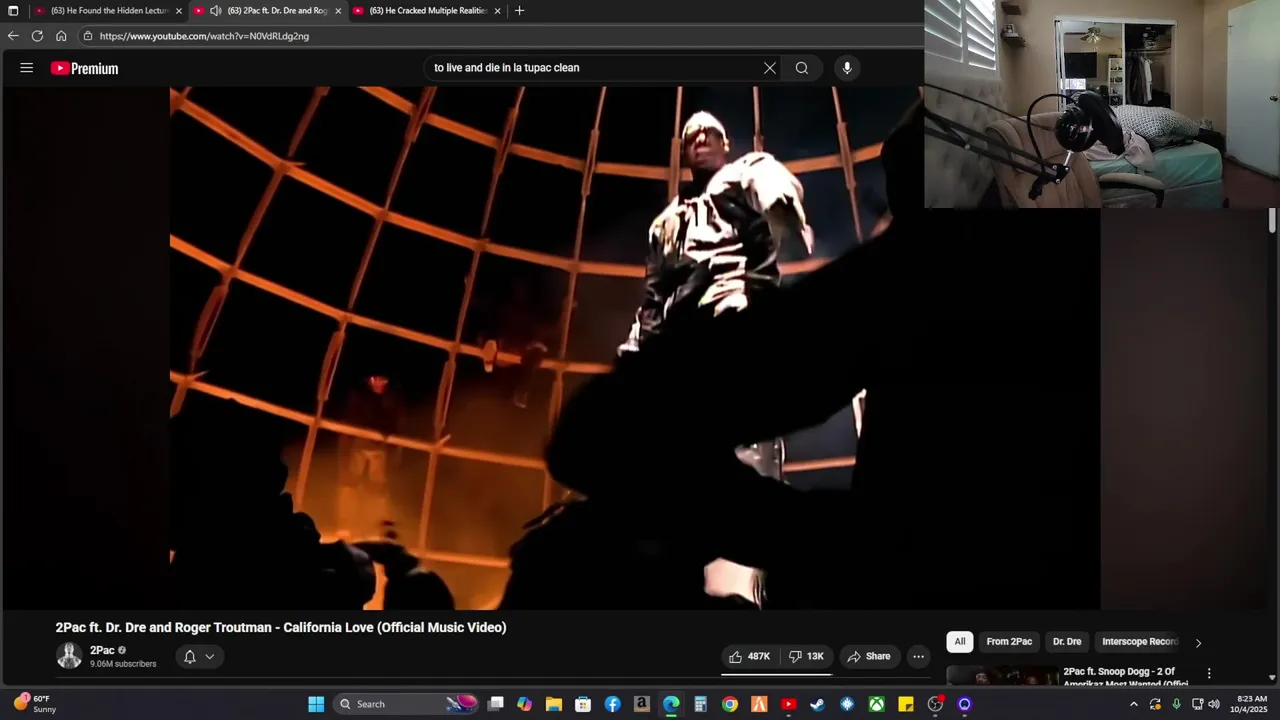
Task: Close 'He Cracked Multiple Realities' tab
Action: click(497, 11)
